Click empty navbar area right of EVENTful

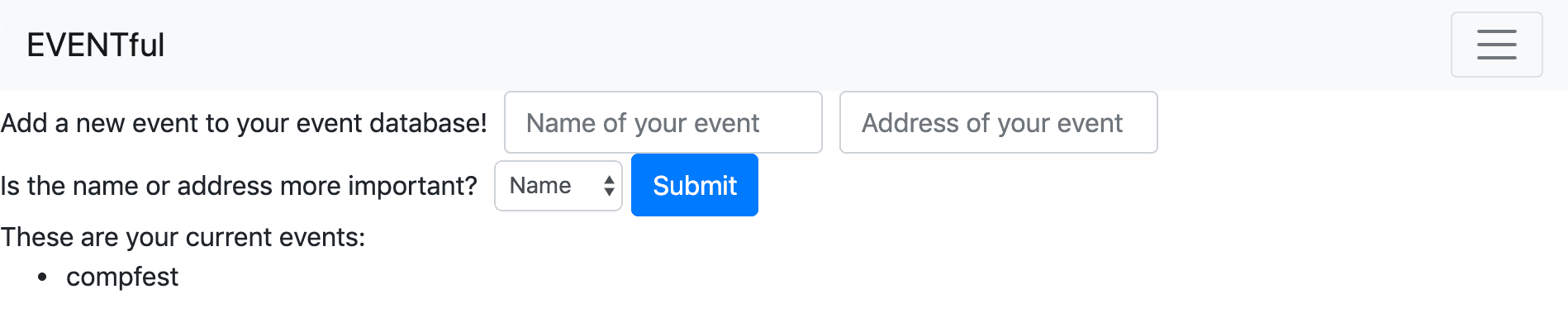(744, 45)
